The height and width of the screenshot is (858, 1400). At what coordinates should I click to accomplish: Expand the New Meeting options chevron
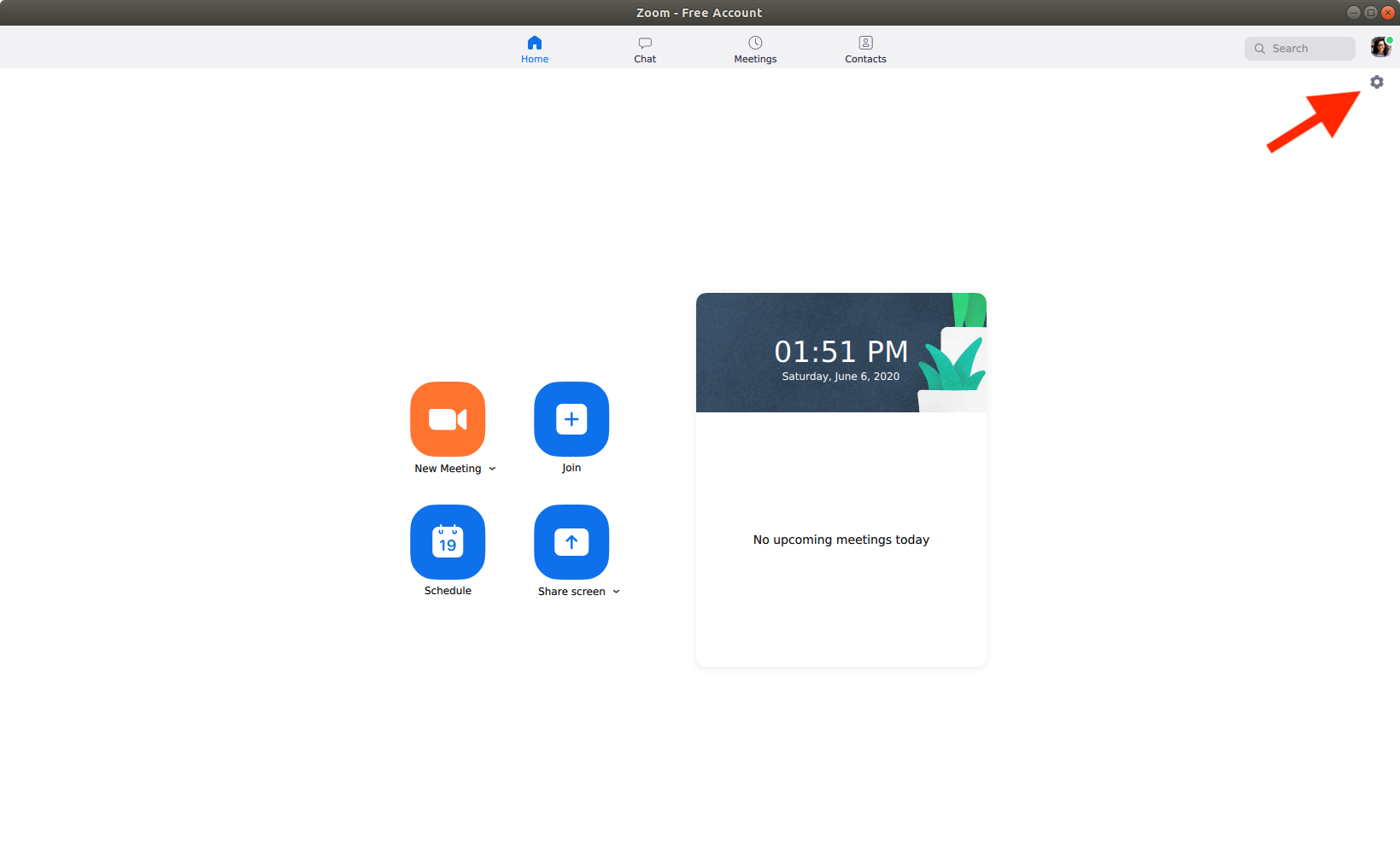[x=493, y=469]
